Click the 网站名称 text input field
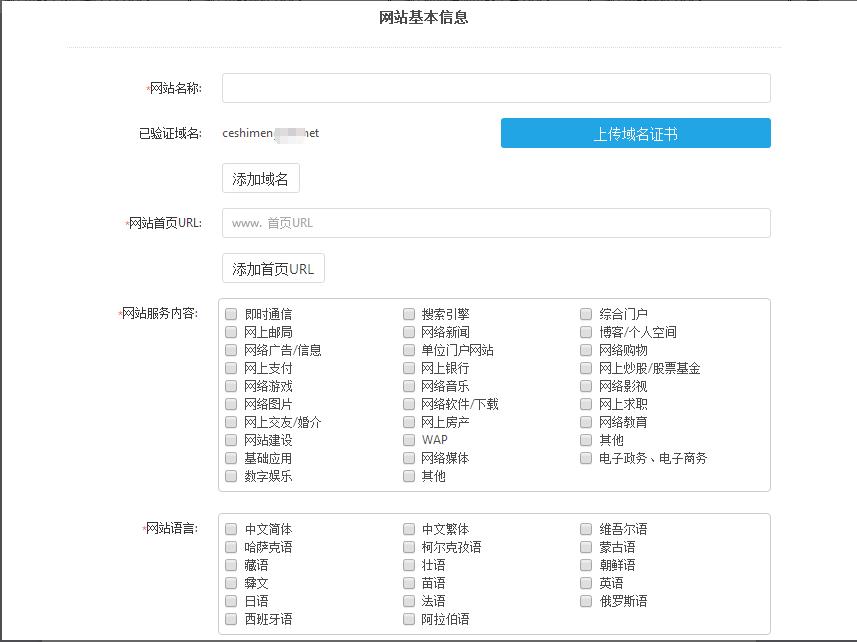This screenshot has height=642, width=857. point(496,88)
